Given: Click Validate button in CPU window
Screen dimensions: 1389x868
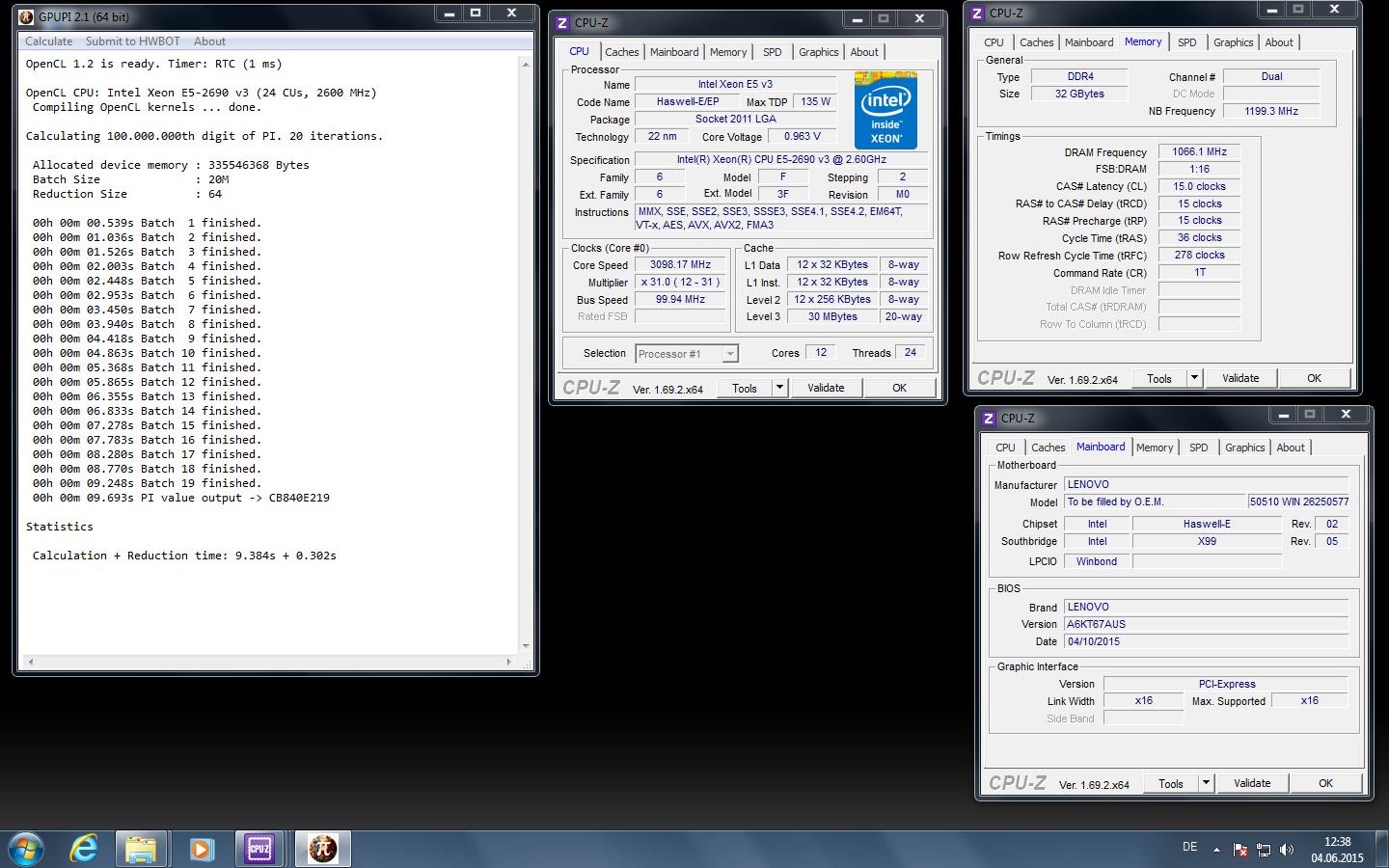Looking at the screenshot, I should click(x=826, y=388).
